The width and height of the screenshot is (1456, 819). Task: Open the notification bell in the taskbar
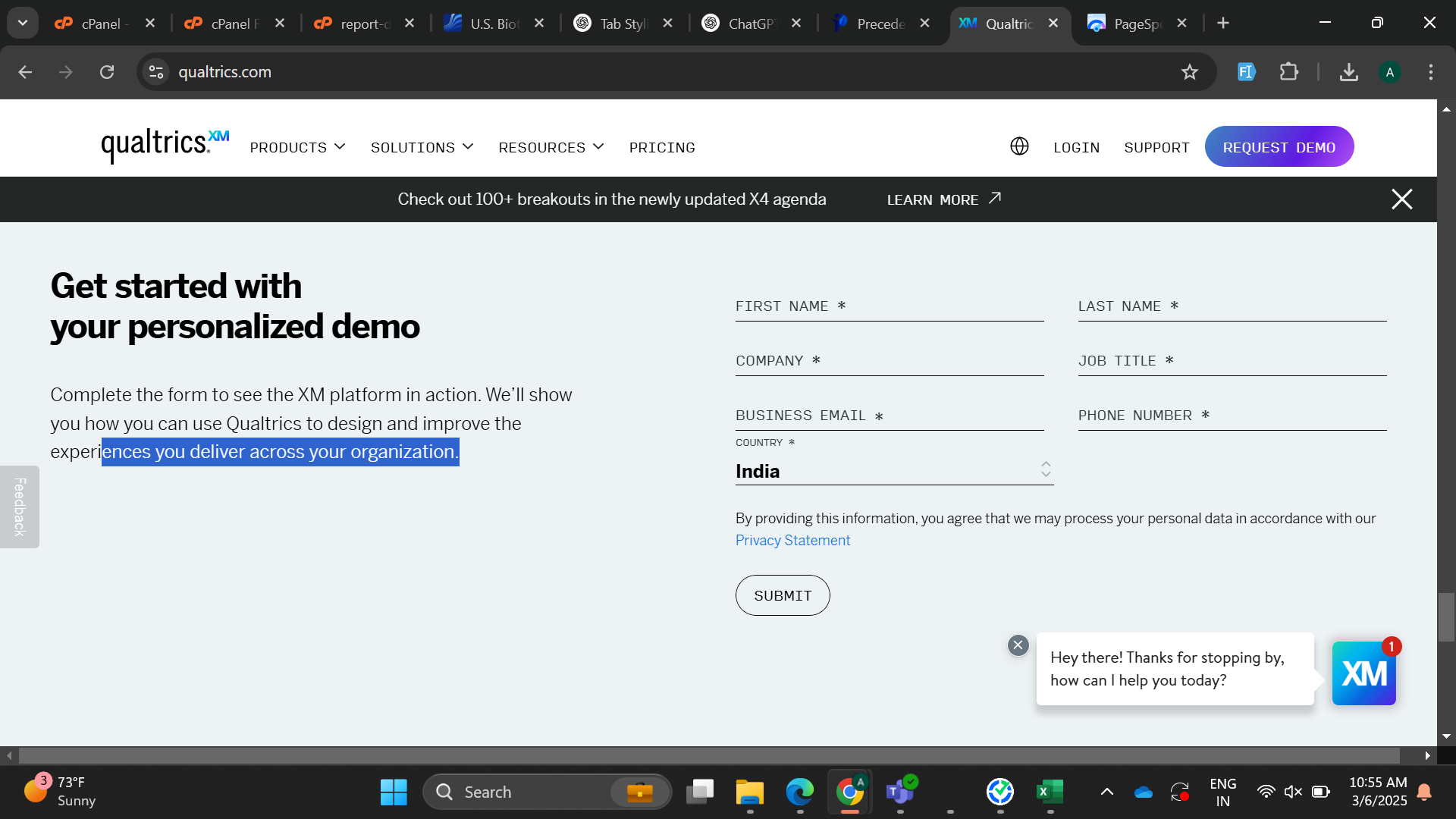click(x=1424, y=792)
